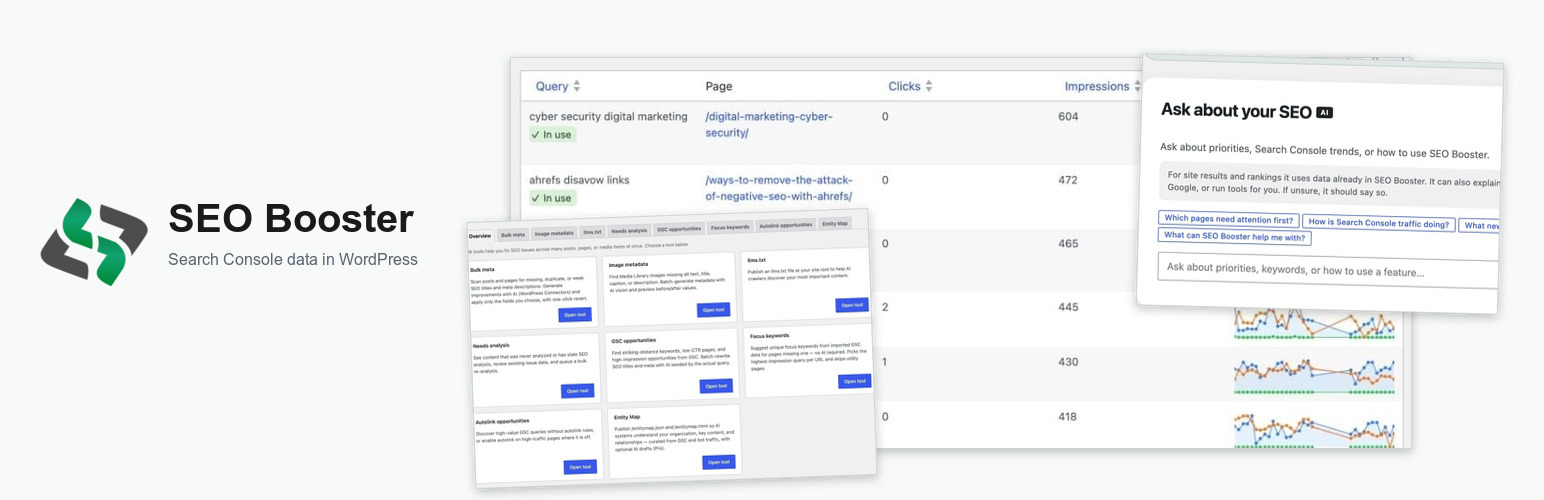The height and width of the screenshot is (500, 1544).
Task: Open tool in Bulk meta card
Action: (x=575, y=315)
